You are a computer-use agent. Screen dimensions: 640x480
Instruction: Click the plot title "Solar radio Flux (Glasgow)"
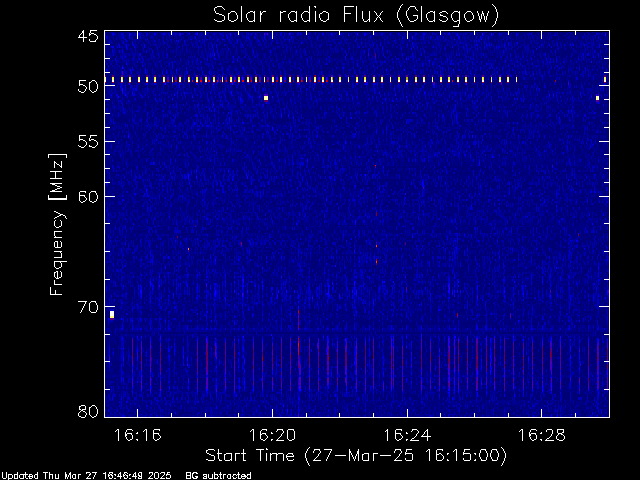coord(356,16)
